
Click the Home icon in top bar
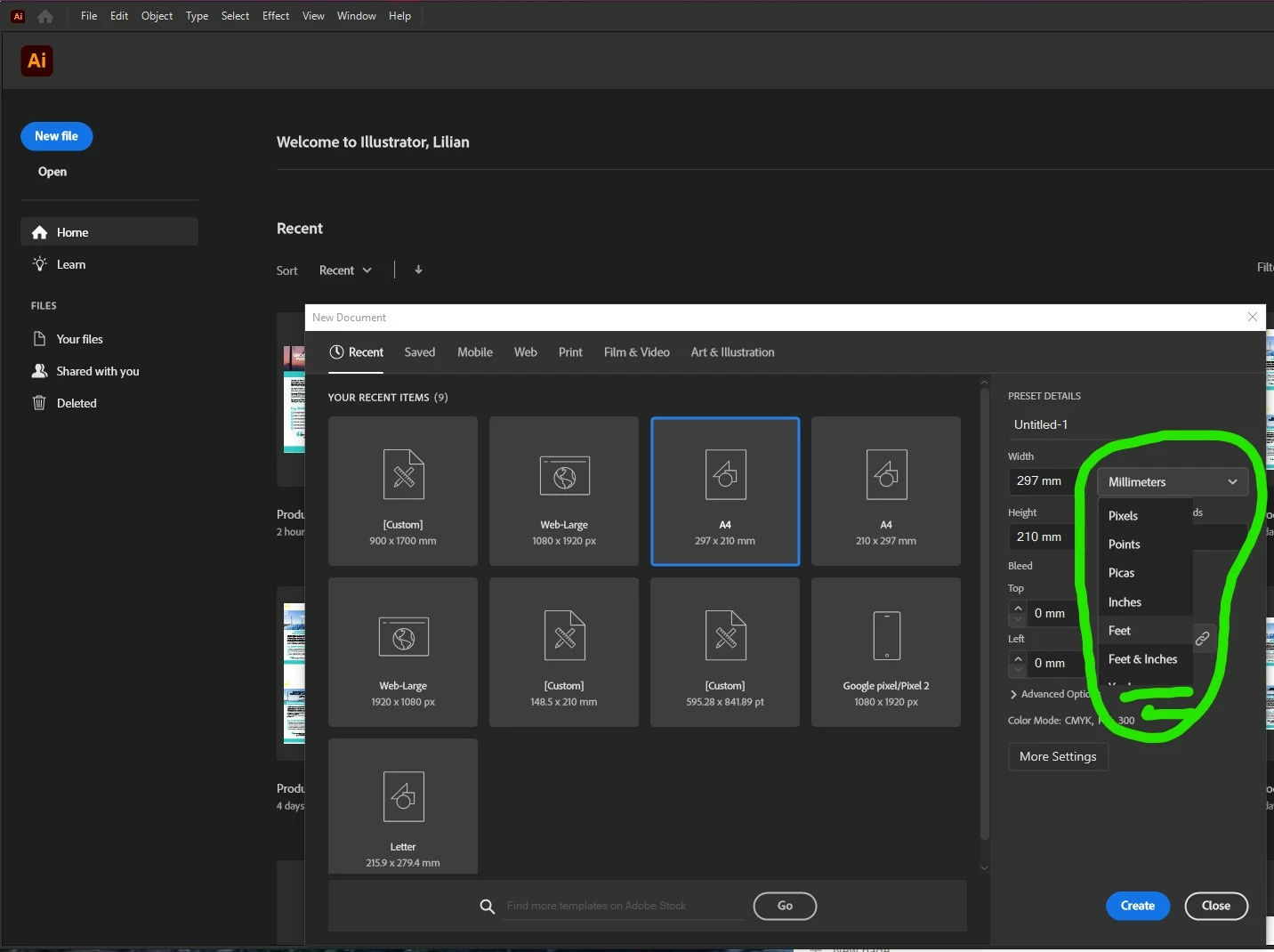pyautogui.click(x=45, y=16)
